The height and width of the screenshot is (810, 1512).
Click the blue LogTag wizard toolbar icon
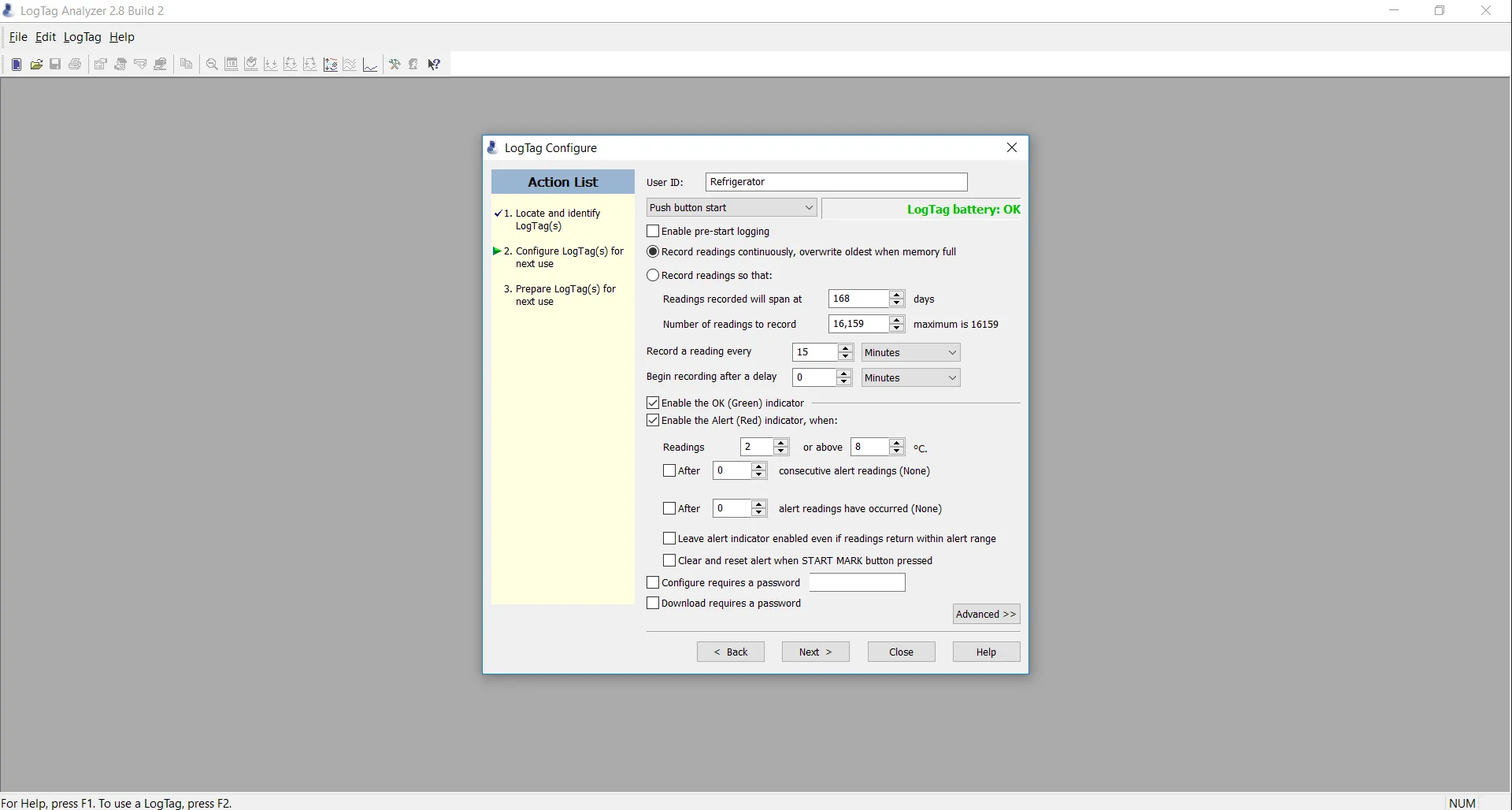point(17,65)
